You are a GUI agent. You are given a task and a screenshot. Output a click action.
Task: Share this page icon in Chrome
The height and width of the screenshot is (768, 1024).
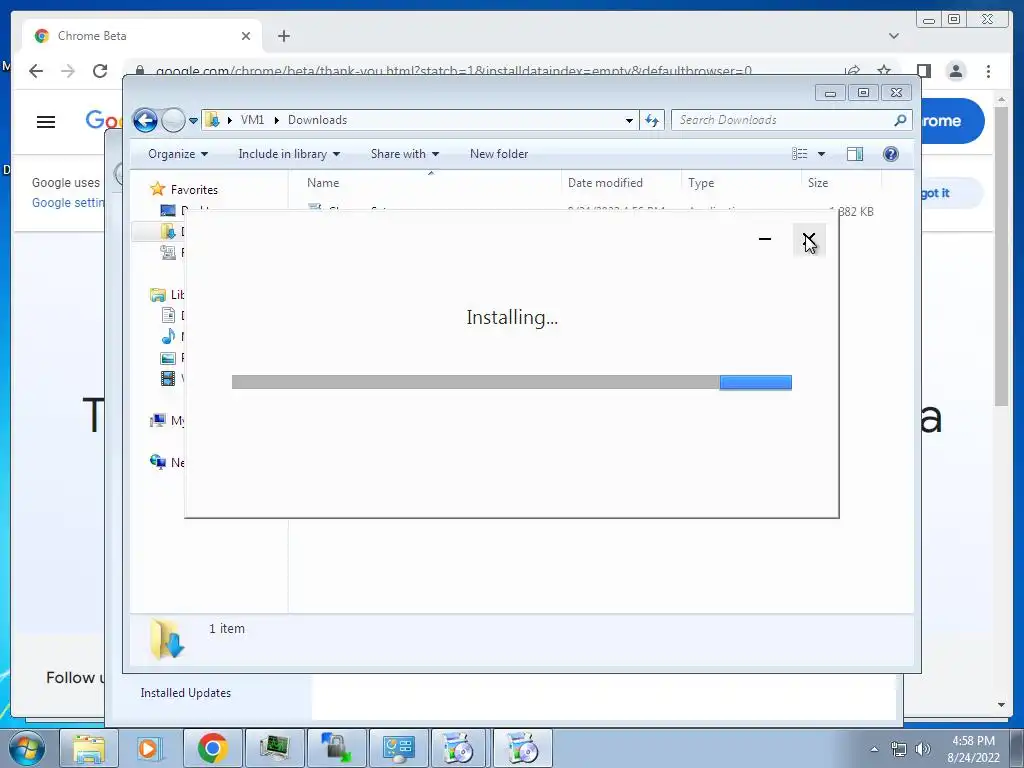(852, 71)
